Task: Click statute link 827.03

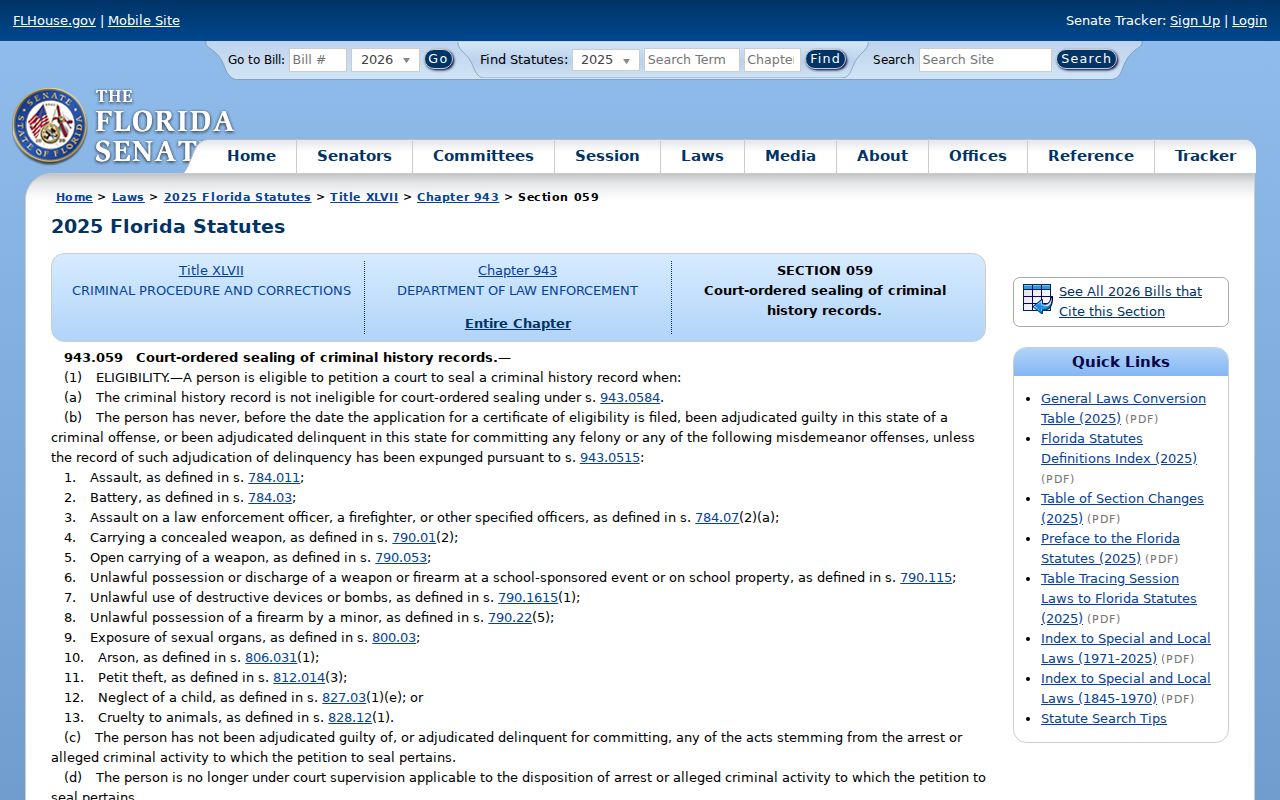Action: tap(344, 698)
